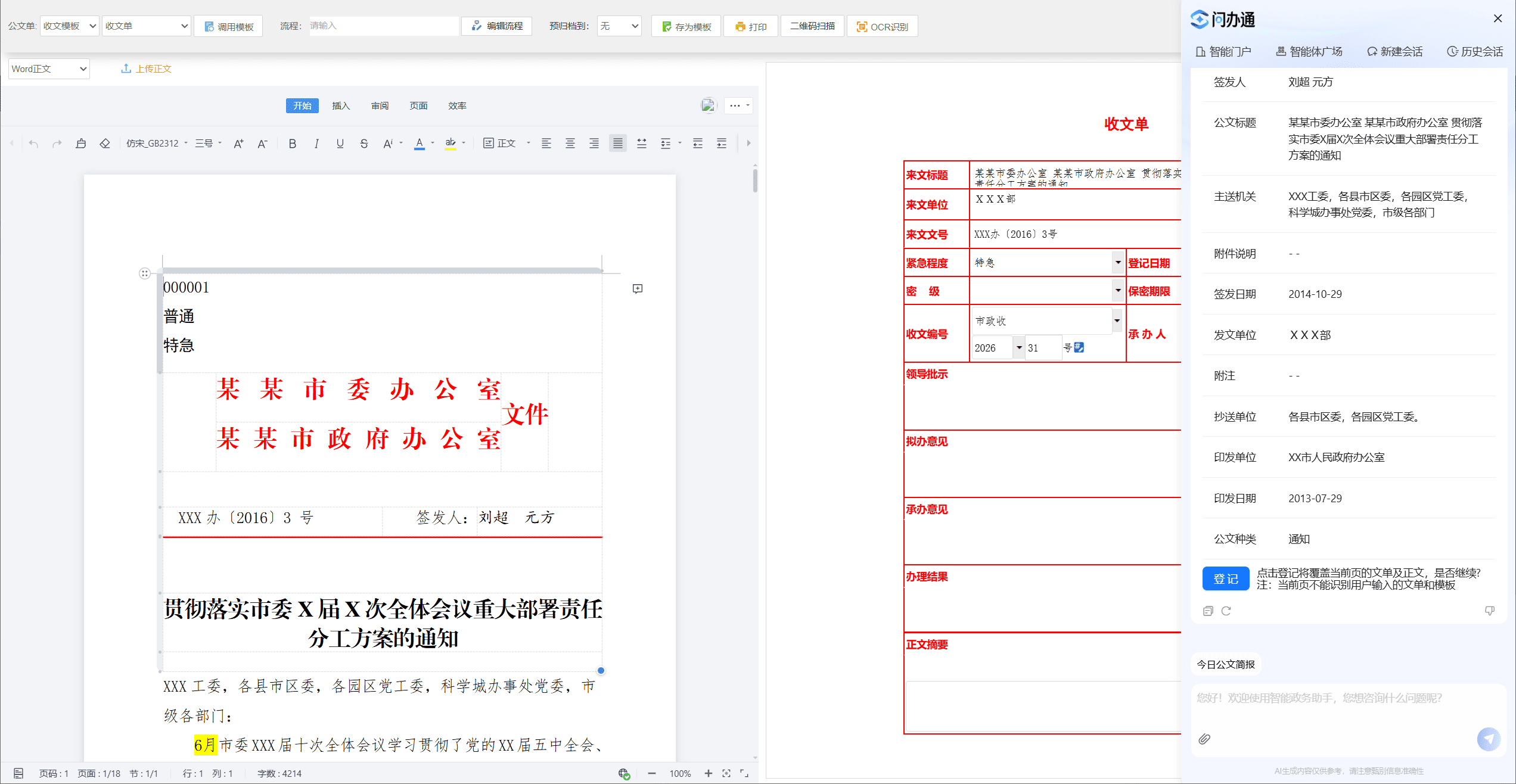1516x784 pixels.
Task: Undo the last edit in the editor toolbar
Action: coord(33,144)
